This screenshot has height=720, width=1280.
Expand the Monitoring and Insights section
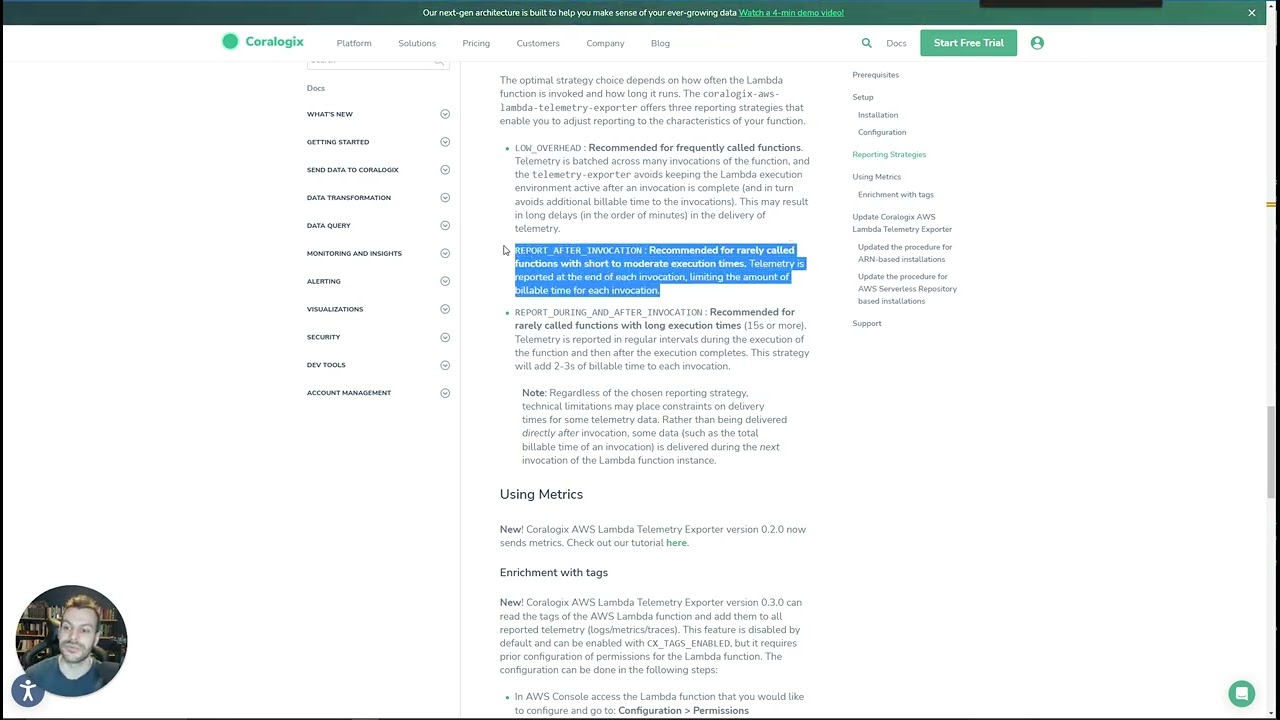(x=445, y=253)
